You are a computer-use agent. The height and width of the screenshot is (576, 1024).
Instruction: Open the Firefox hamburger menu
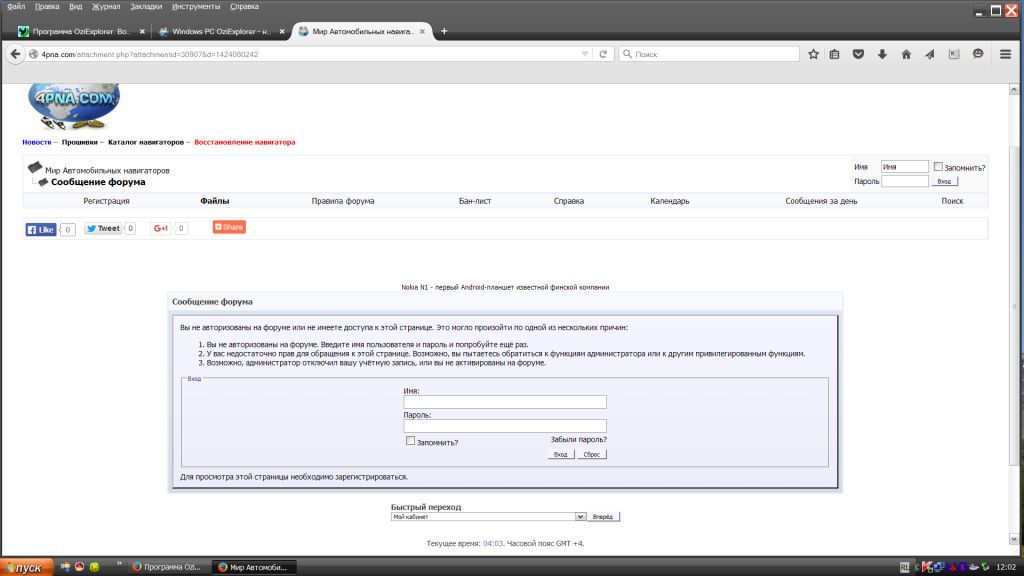pyautogui.click(x=1006, y=54)
